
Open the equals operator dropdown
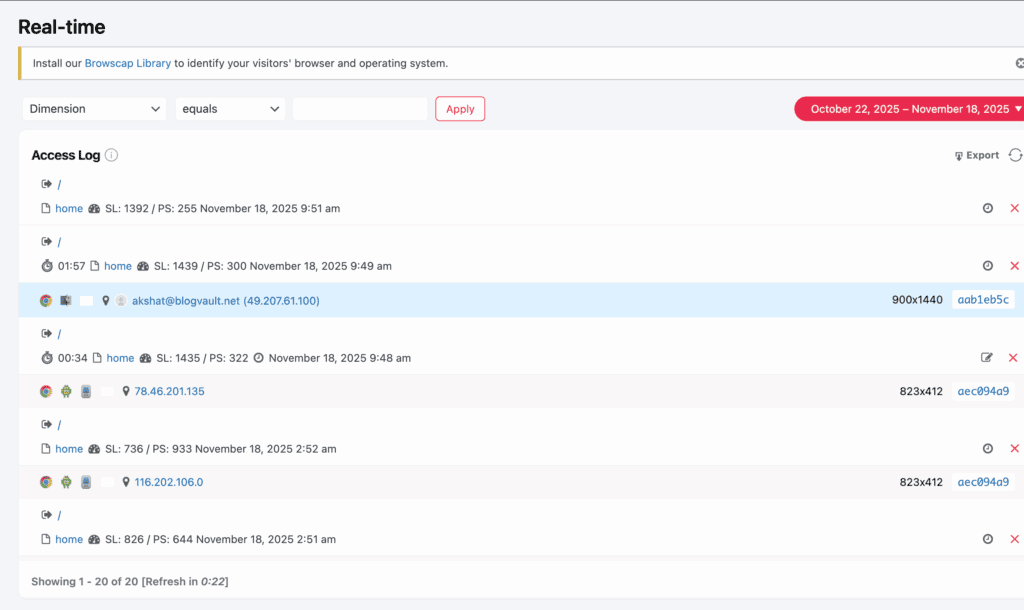point(230,109)
